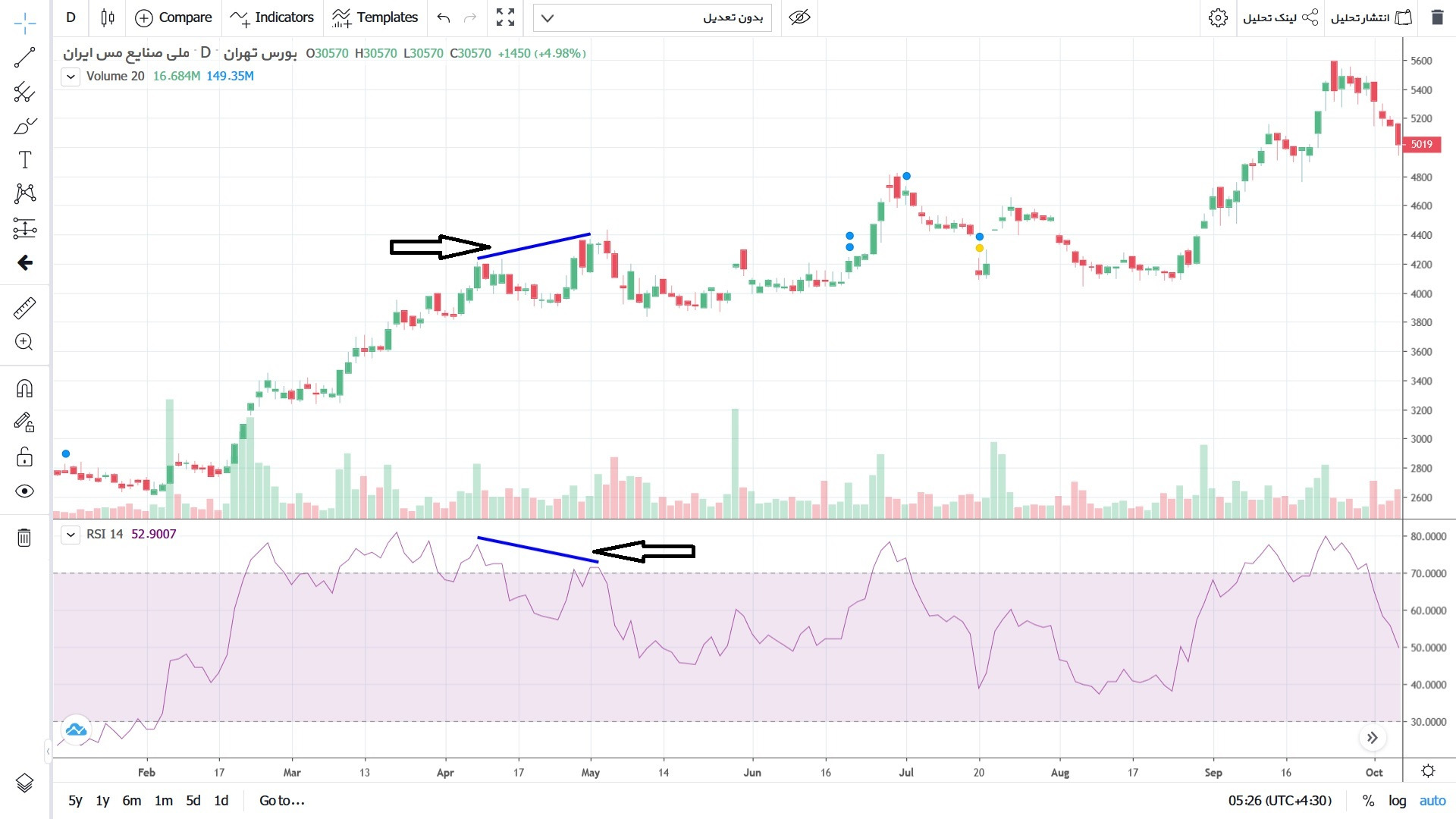
Task: Open the object tree layers panel
Action: (x=24, y=783)
